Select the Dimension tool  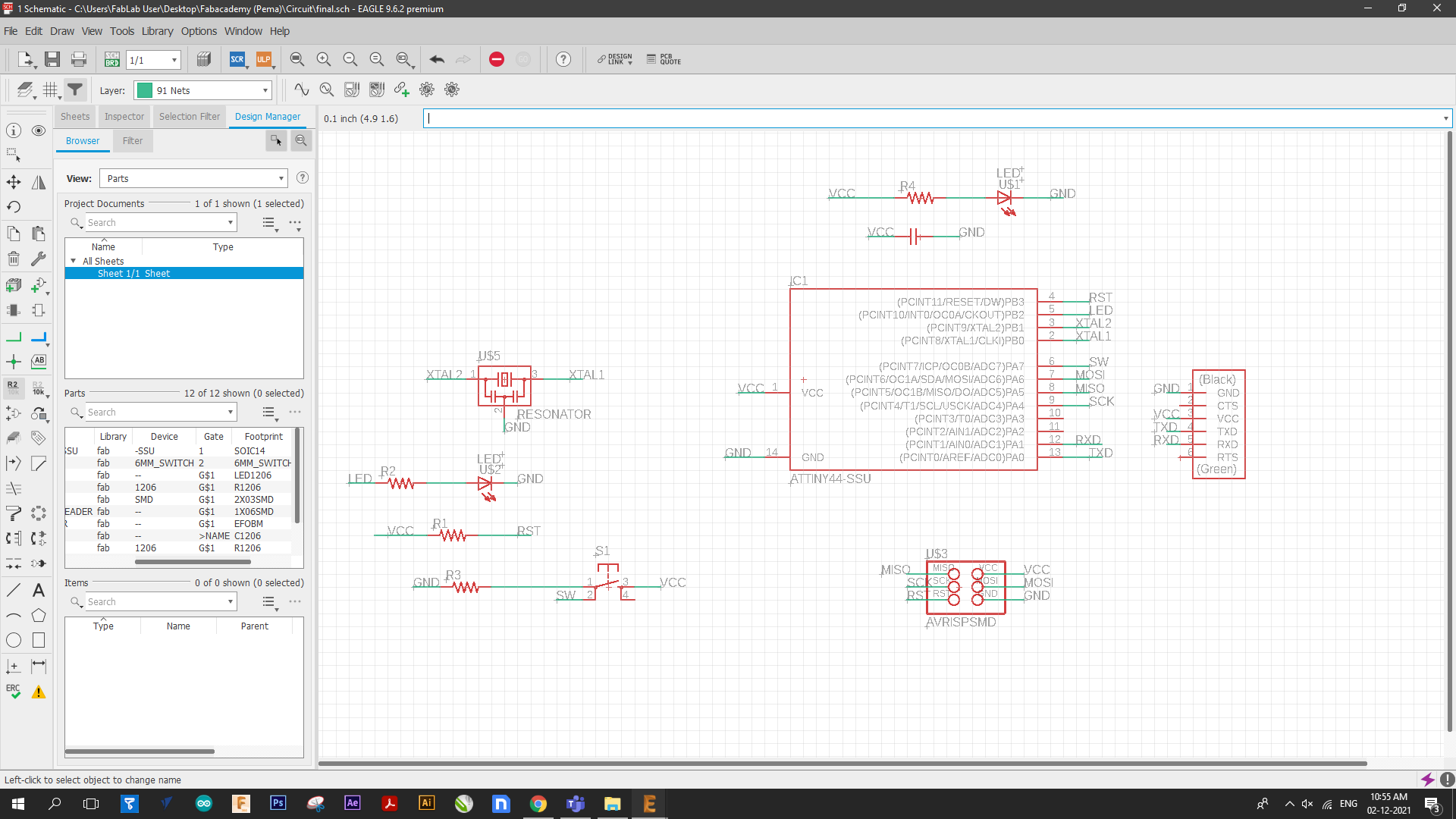tap(39, 666)
